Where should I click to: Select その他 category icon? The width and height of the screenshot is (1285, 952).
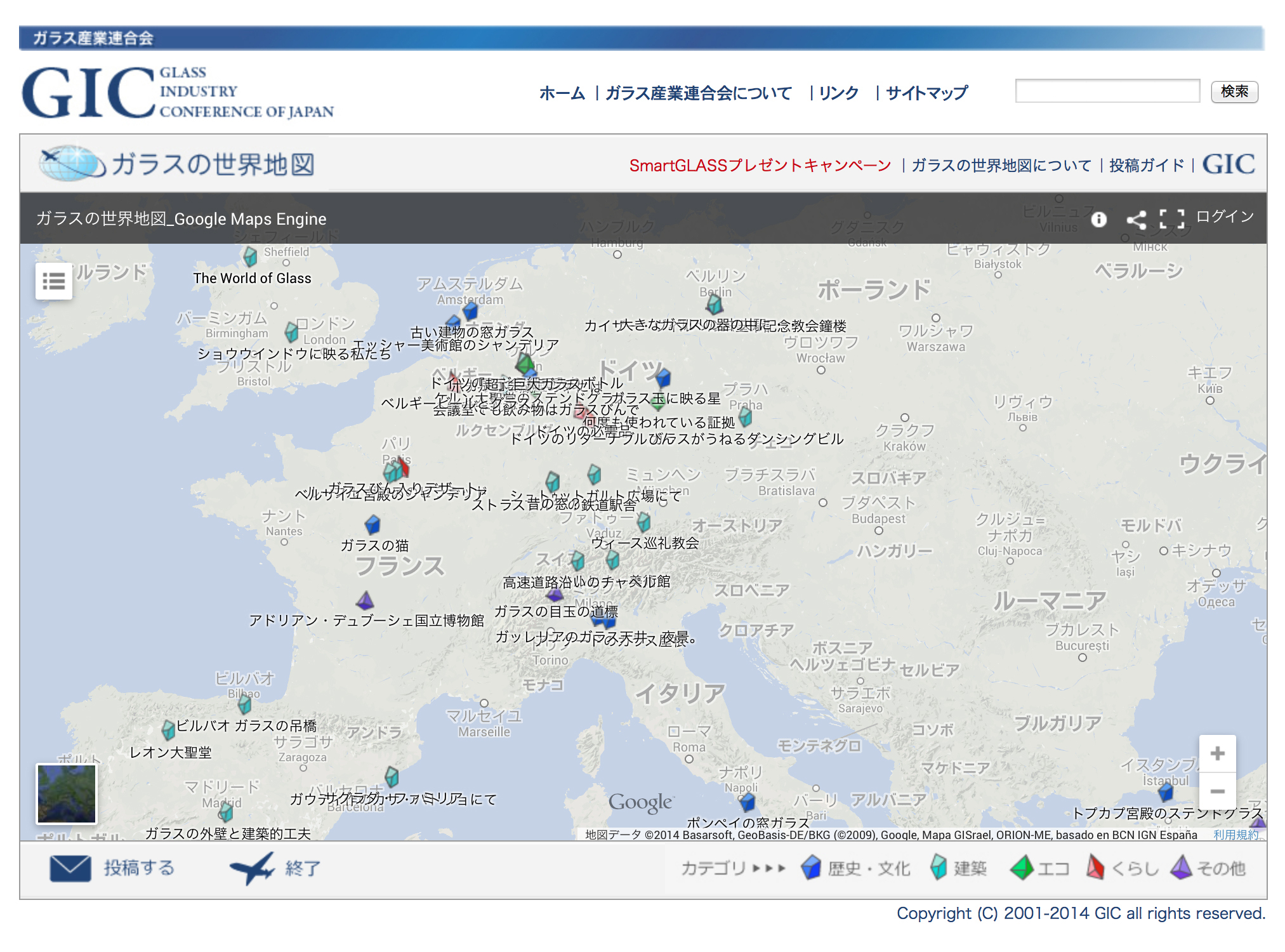point(1181,867)
